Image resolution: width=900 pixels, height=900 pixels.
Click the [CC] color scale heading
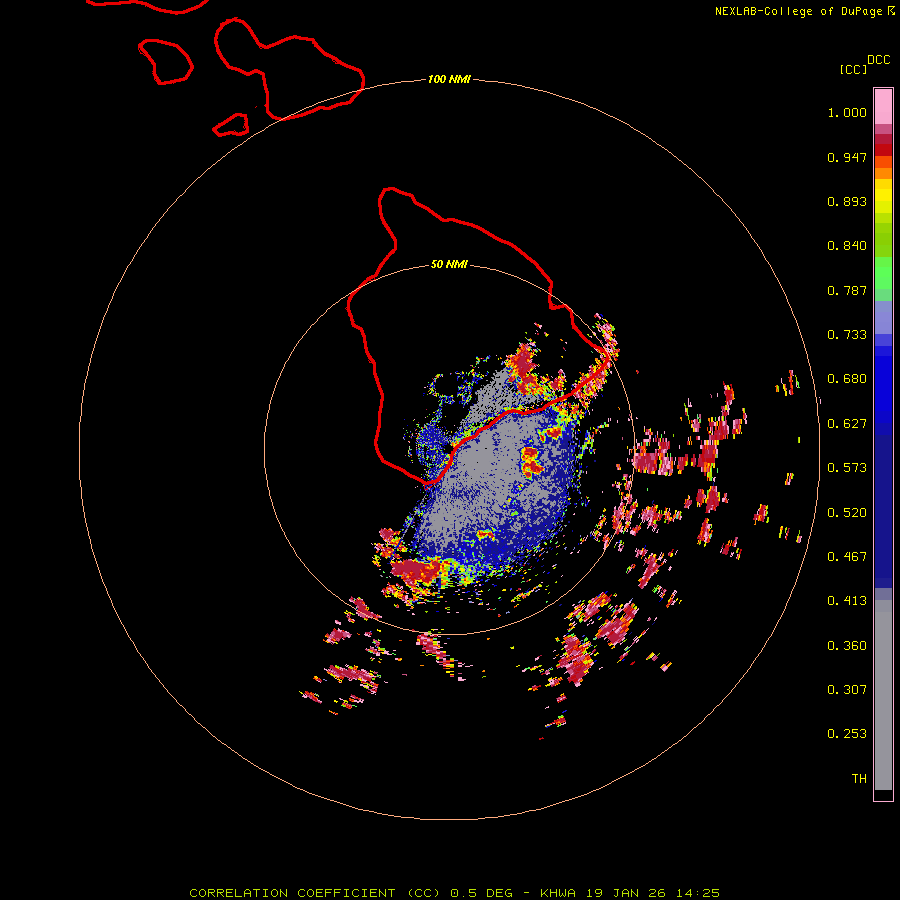853,69
